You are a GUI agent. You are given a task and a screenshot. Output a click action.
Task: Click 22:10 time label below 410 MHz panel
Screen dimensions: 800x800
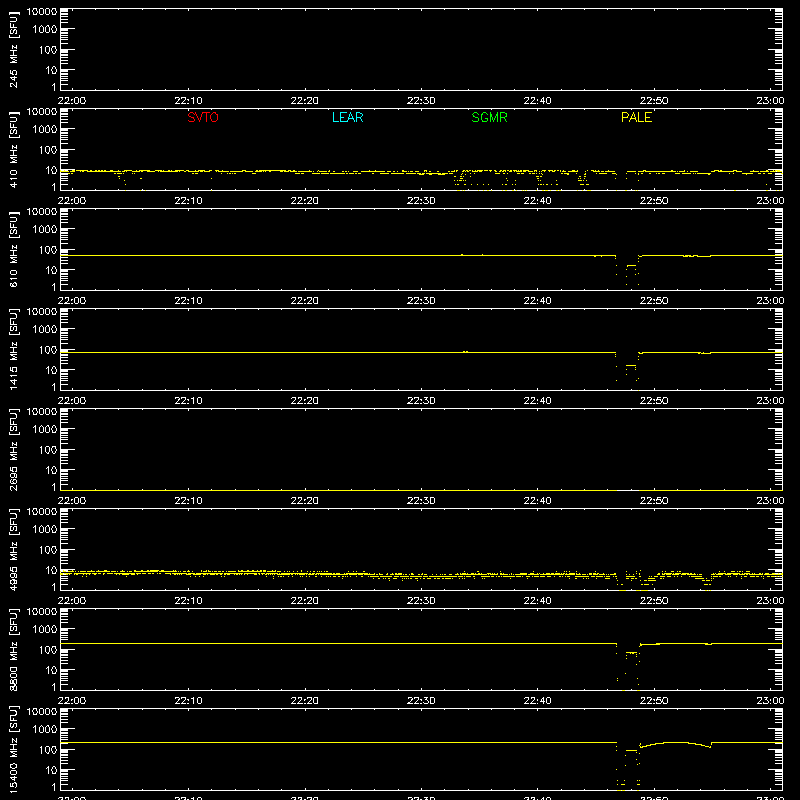pos(188,201)
